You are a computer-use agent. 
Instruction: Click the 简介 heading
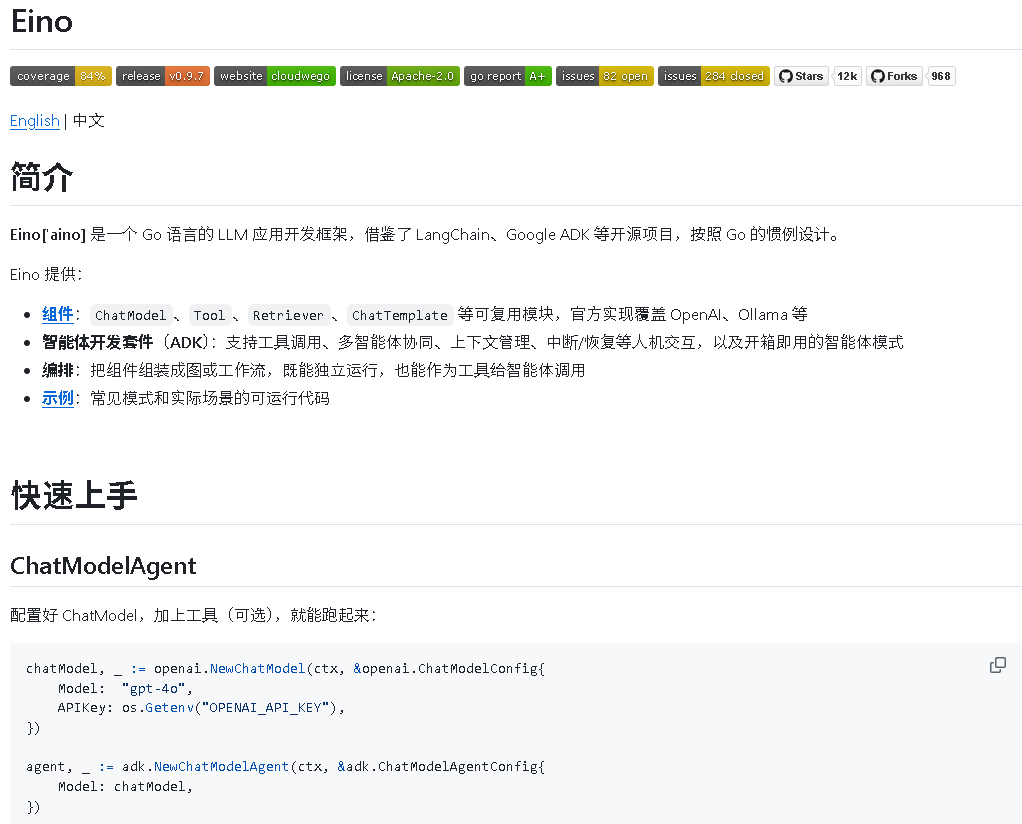[x=42, y=177]
